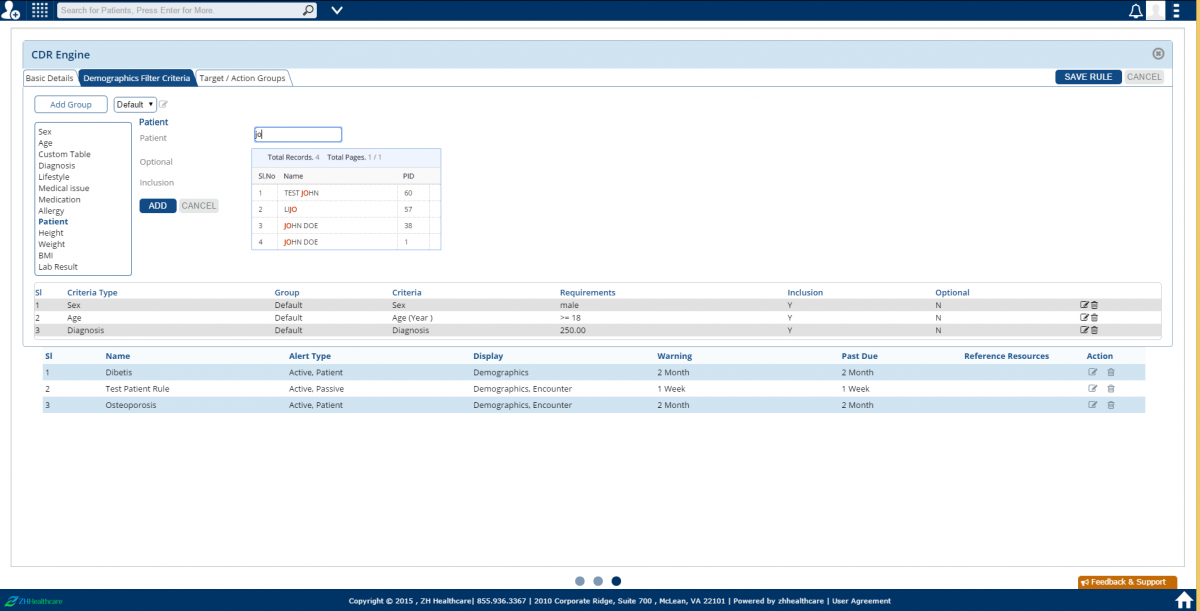Image resolution: width=1200 pixels, height=611 pixels.
Task: Click the home icon in footer
Action: pyautogui.click(x=1185, y=600)
